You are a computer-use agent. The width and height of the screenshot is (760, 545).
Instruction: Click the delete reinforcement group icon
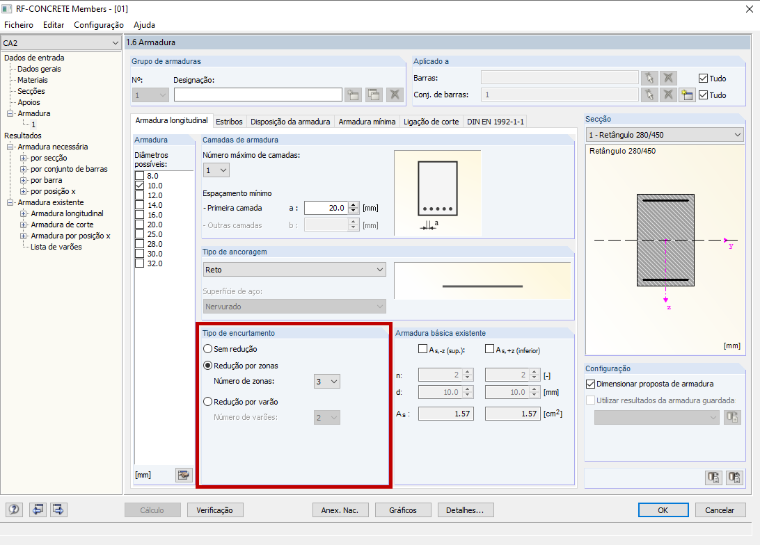pos(395,95)
